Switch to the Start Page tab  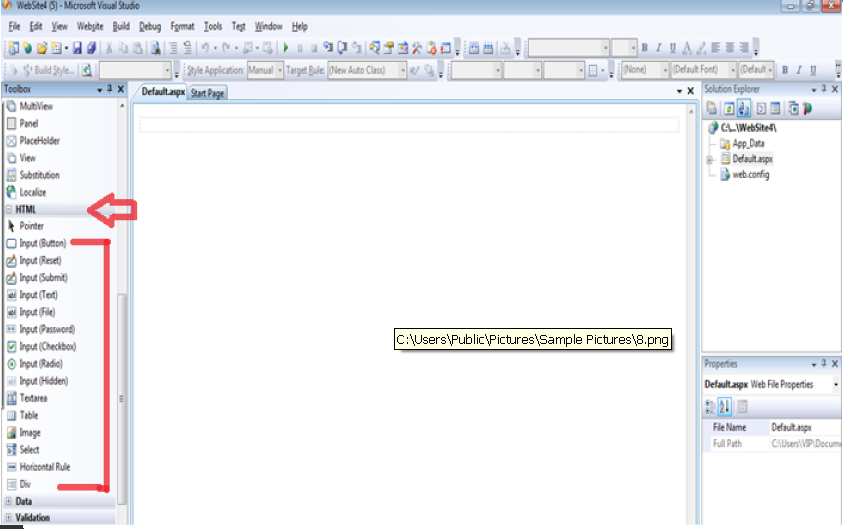pyautogui.click(x=208, y=93)
